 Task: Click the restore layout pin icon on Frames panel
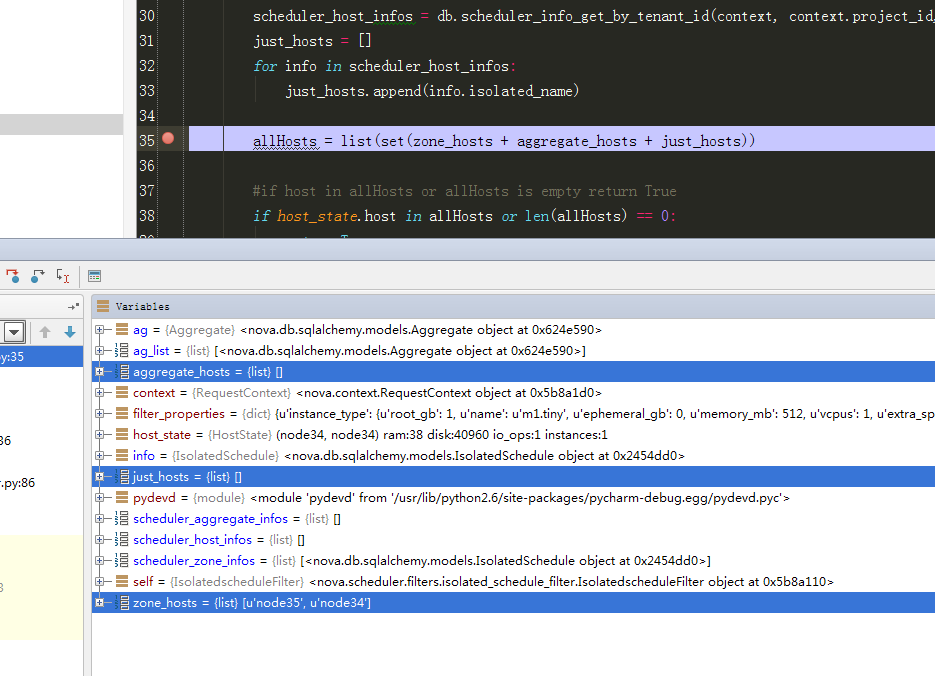pos(73,306)
